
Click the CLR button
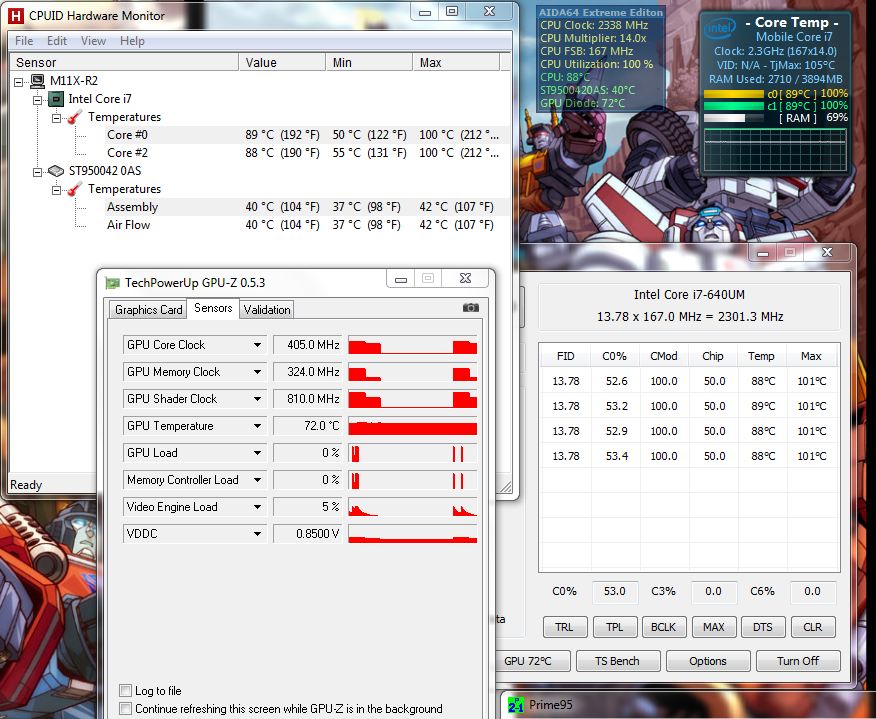[x=813, y=627]
